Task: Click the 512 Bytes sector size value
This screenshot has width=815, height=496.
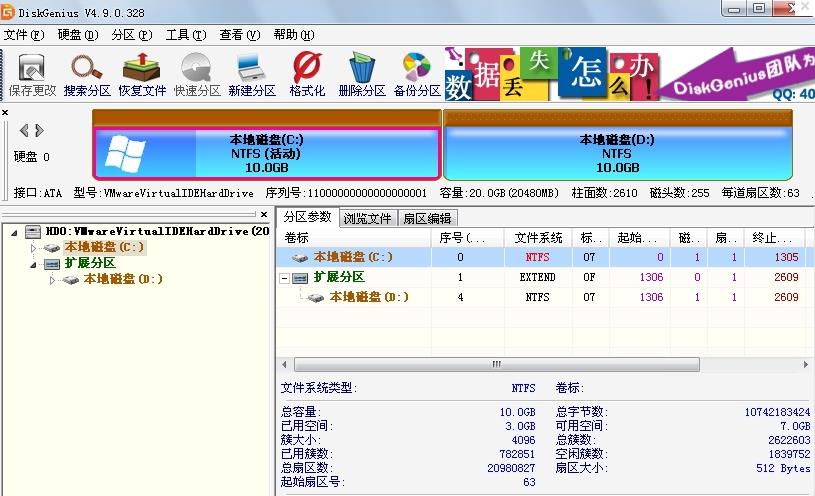Action: click(x=783, y=468)
